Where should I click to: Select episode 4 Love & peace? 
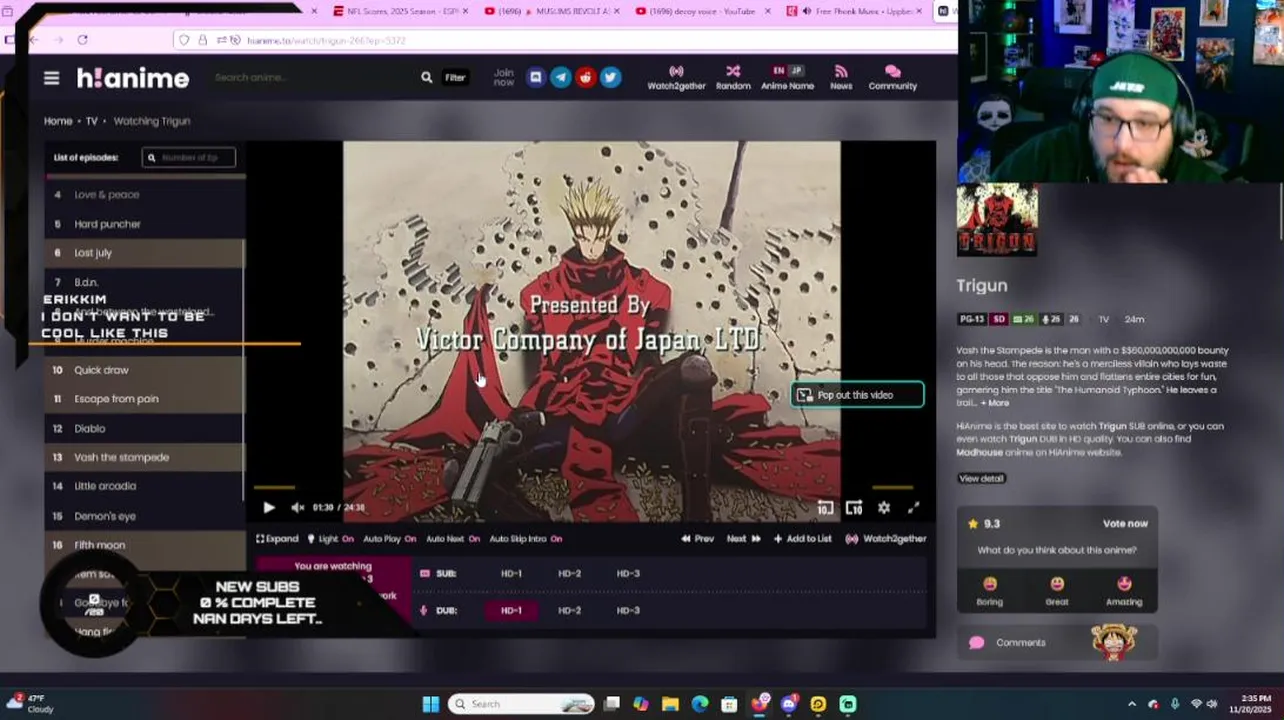145,195
